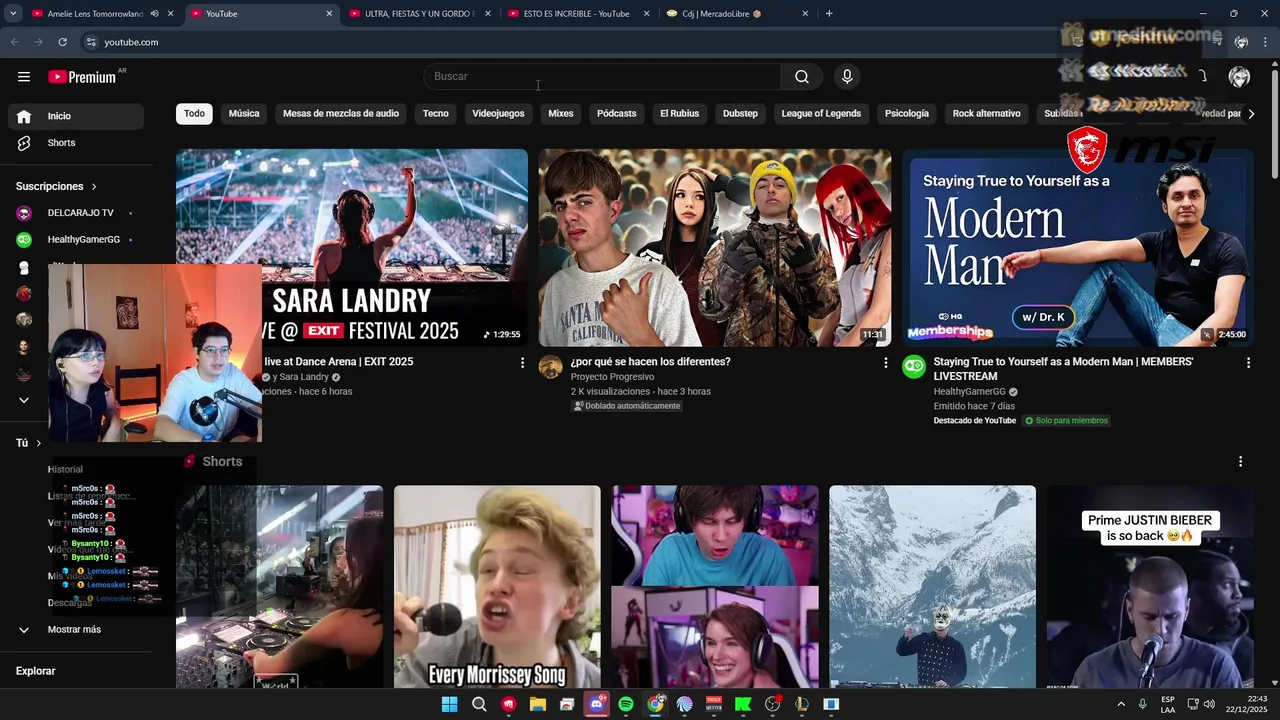Open the Sara Landry channel link
The width and height of the screenshot is (1280, 720).
click(303, 377)
